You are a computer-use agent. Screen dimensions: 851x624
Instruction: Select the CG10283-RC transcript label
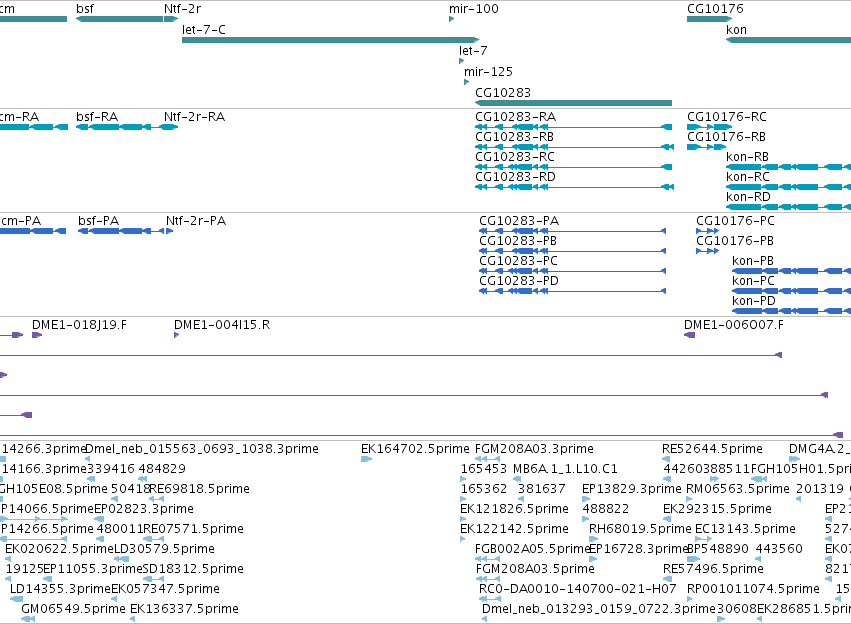(x=515, y=157)
